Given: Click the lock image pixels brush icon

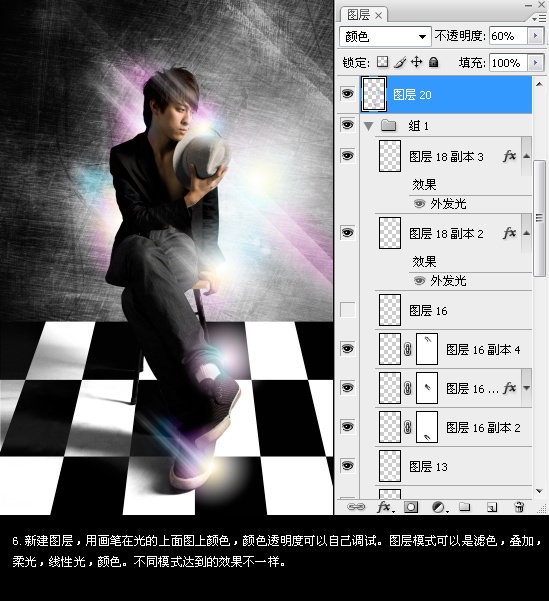Looking at the screenshot, I should pos(399,62).
